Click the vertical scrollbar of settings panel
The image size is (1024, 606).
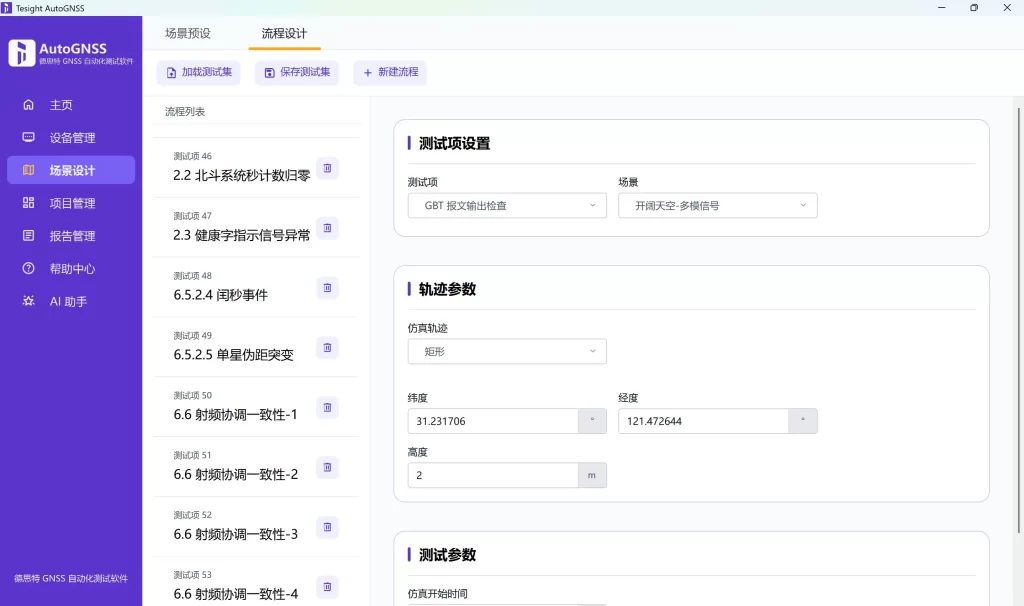(x=1018, y=320)
